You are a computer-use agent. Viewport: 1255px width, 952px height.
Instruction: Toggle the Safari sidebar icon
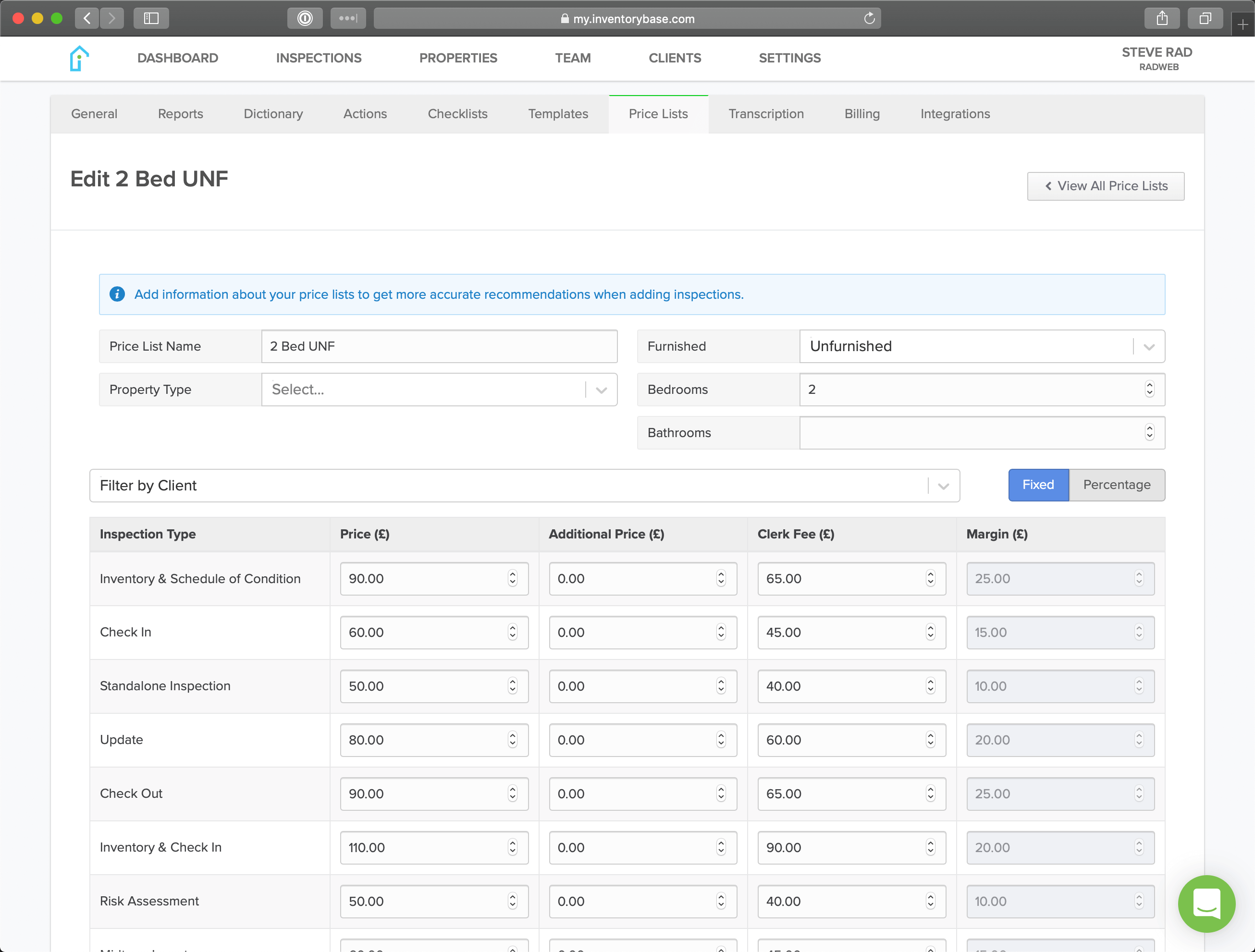151,18
